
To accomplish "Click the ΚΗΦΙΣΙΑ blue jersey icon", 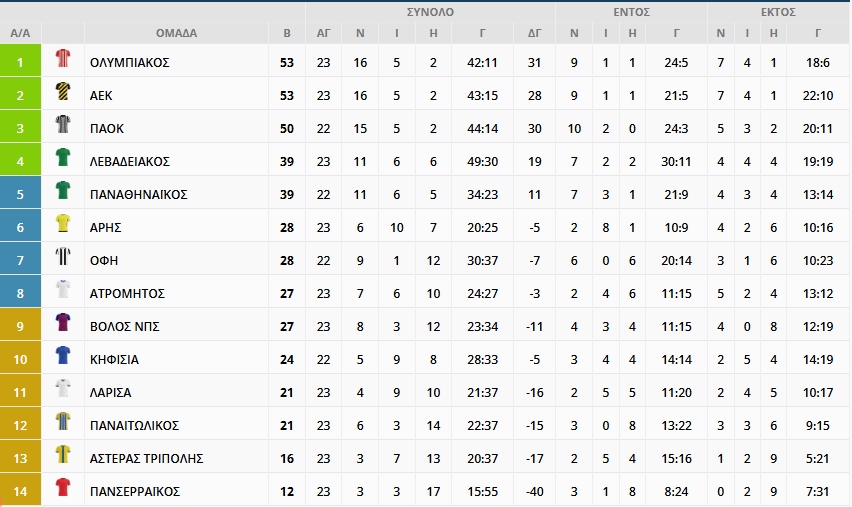I will pyautogui.click(x=63, y=355).
